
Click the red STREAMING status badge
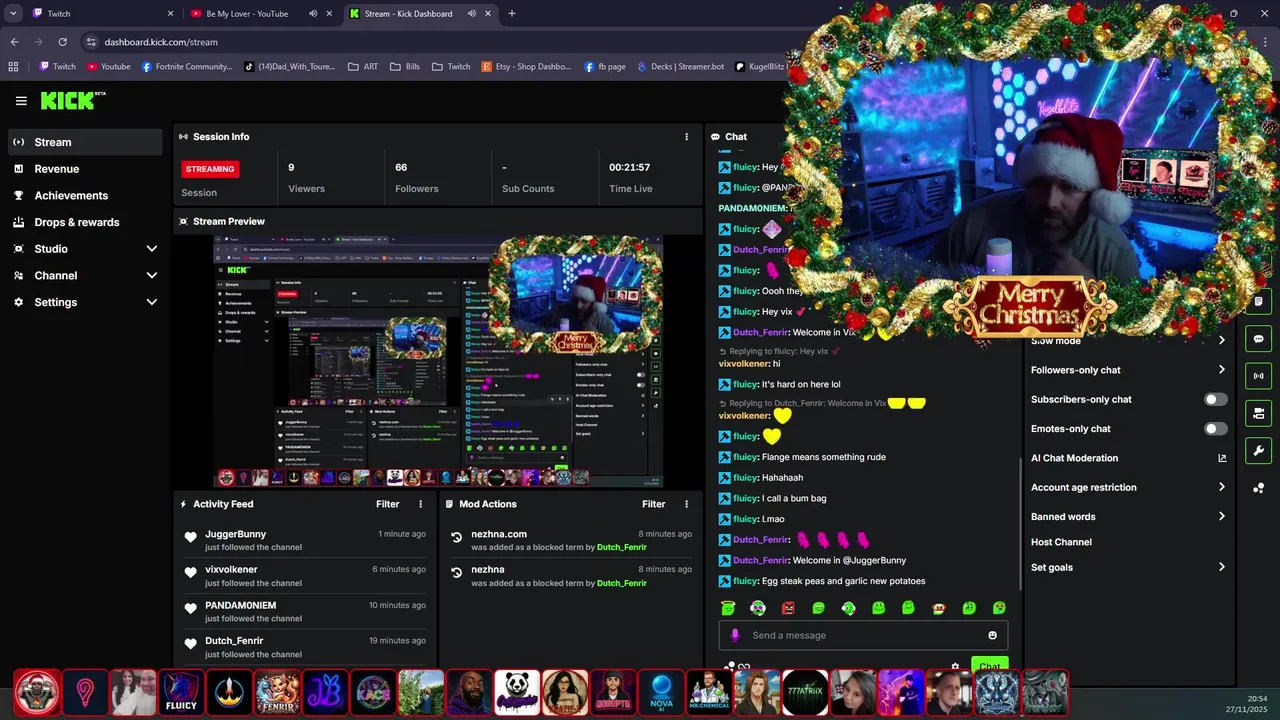tap(210, 169)
